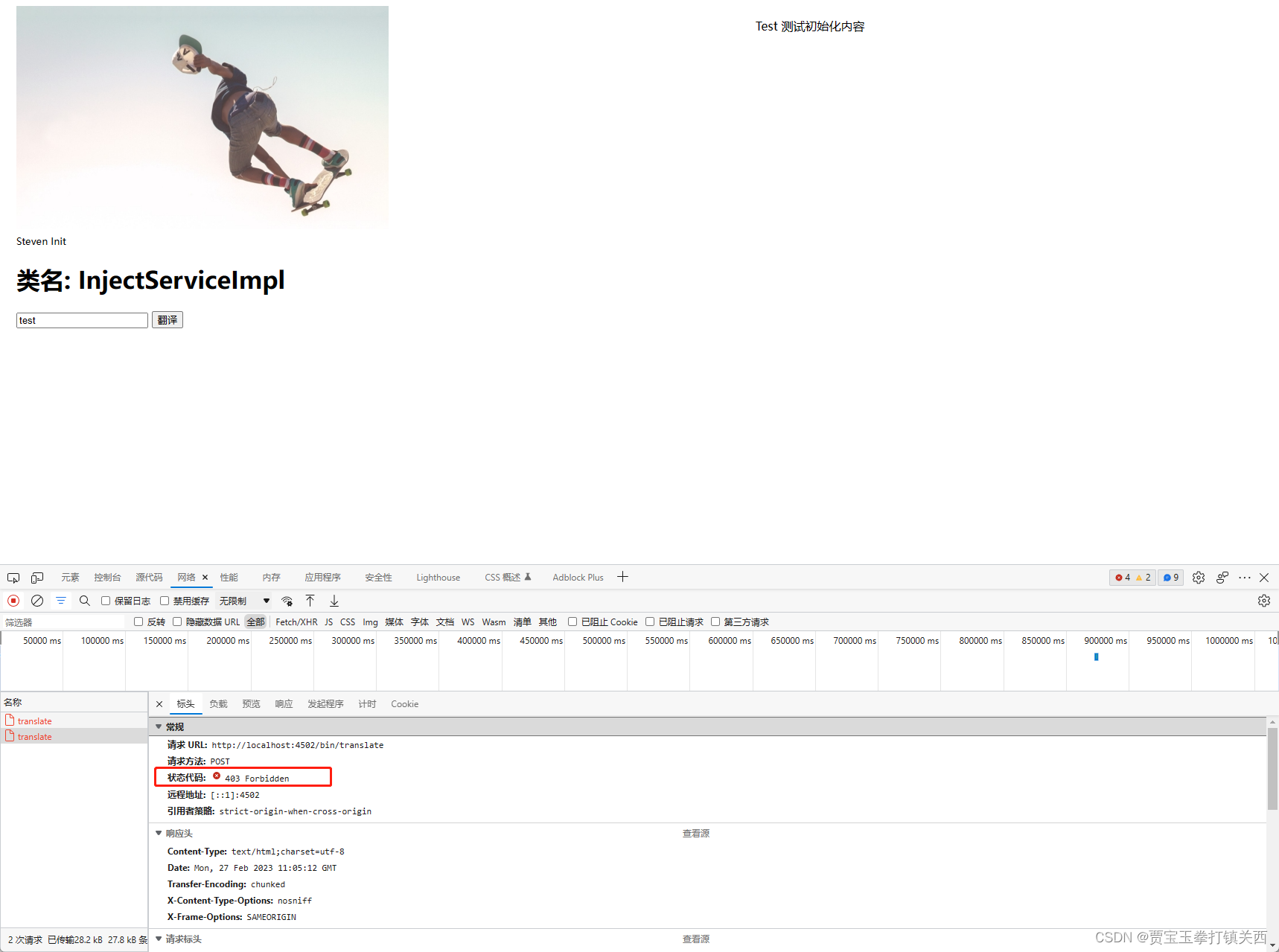Open the Lighthouse tab
Viewport: 1279px width, 952px height.
coord(438,578)
